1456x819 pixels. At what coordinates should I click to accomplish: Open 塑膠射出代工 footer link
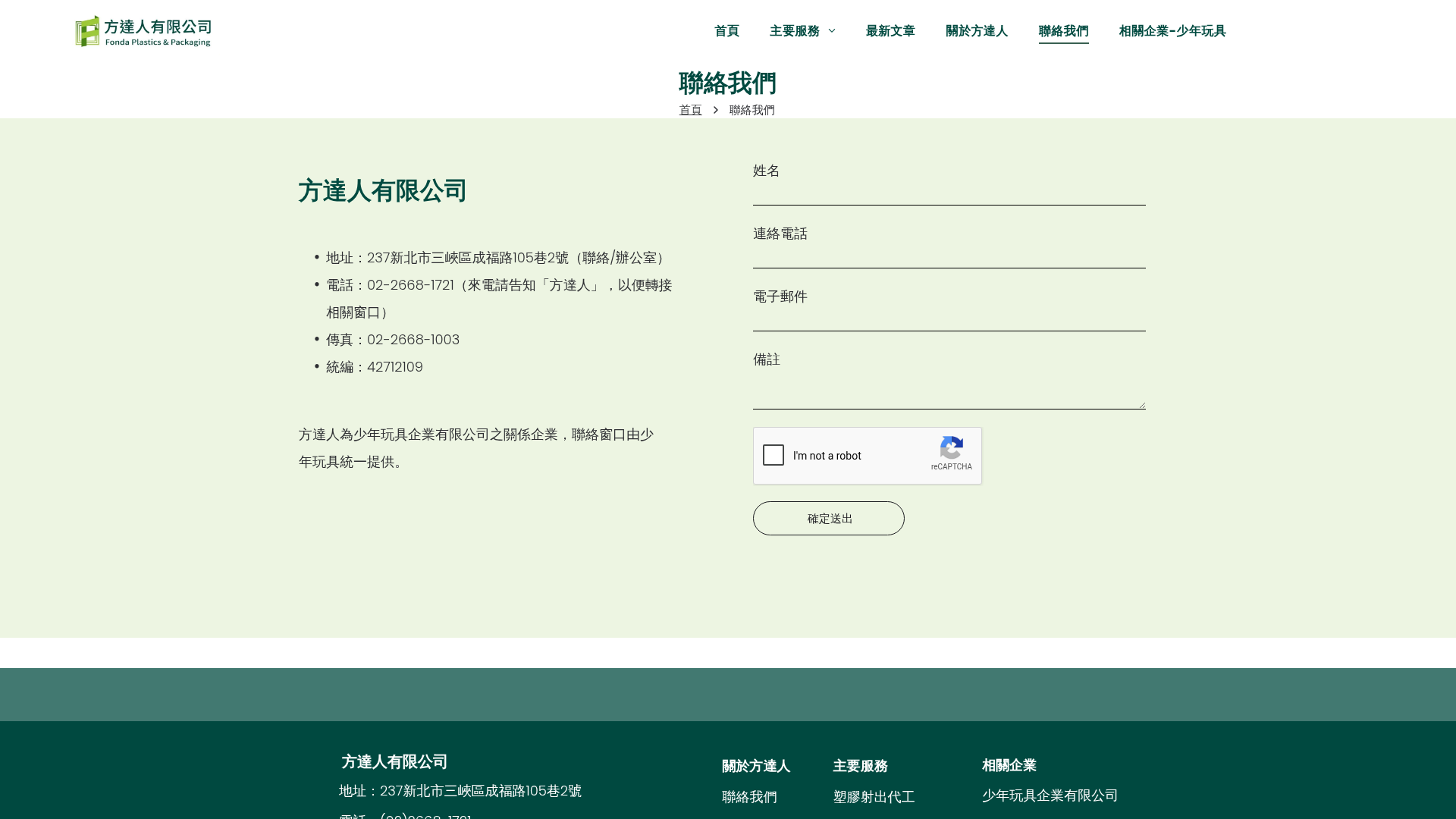click(x=874, y=797)
